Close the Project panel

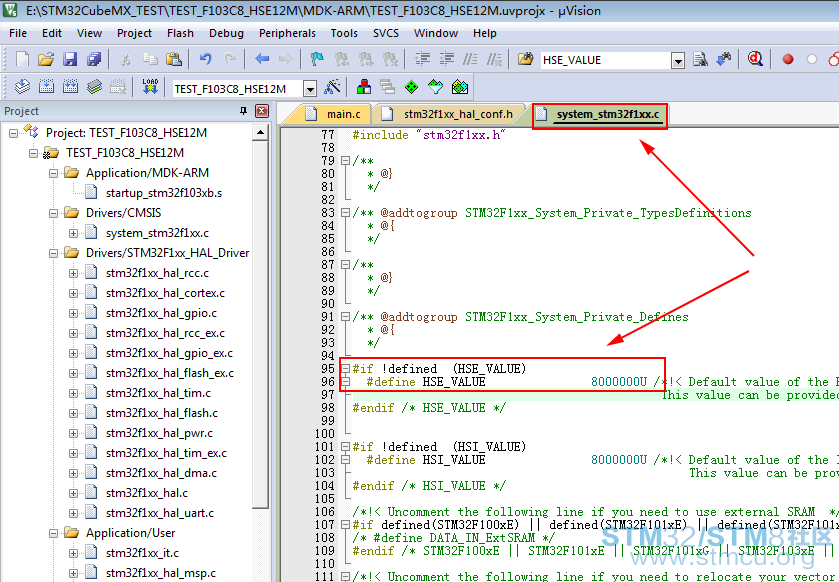click(x=262, y=111)
